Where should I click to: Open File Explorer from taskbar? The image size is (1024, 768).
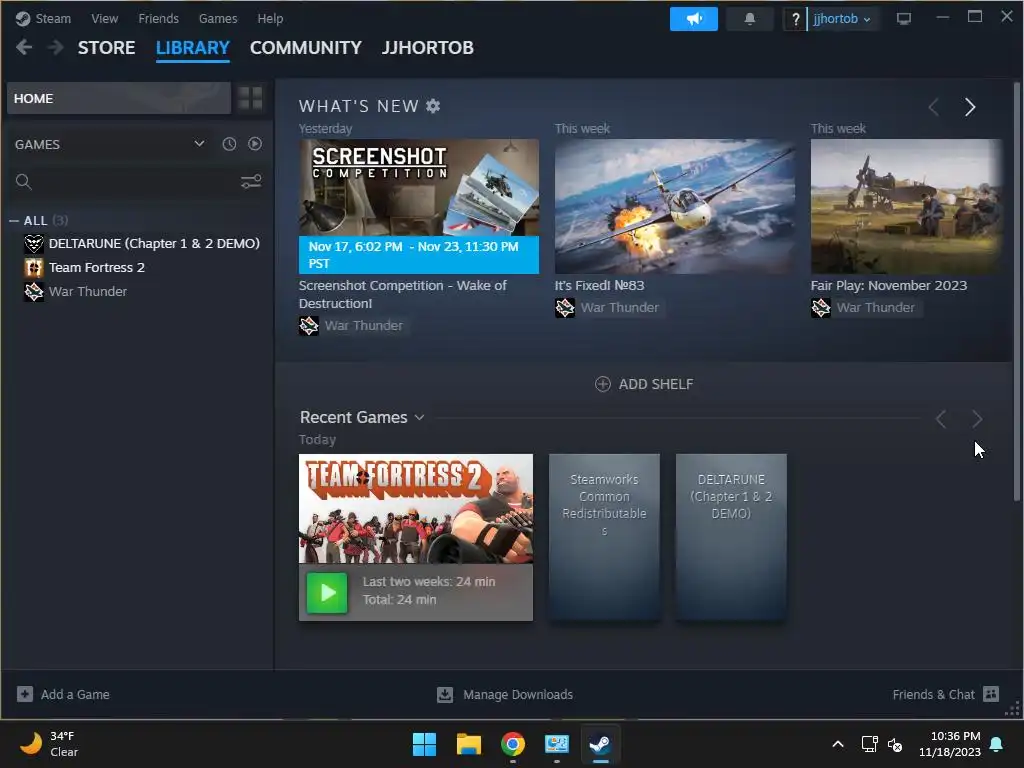tap(469, 744)
